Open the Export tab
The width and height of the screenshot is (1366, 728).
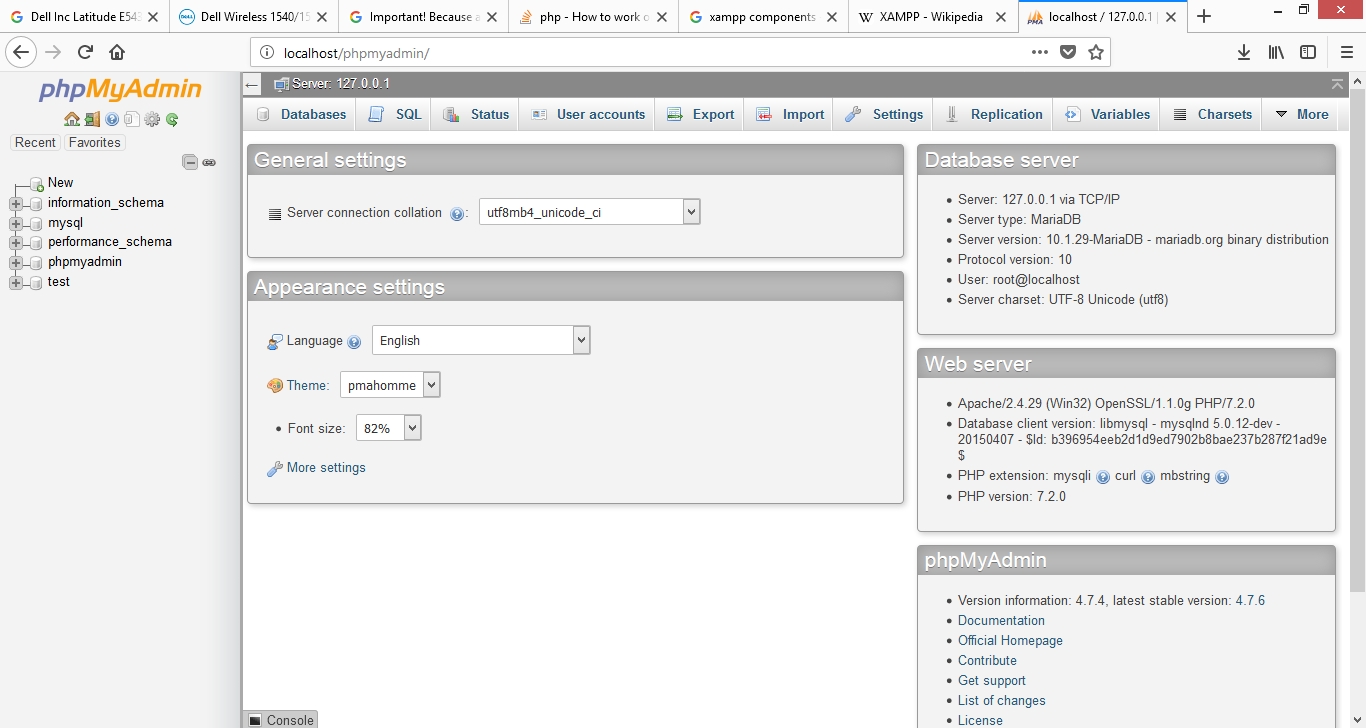coord(700,114)
